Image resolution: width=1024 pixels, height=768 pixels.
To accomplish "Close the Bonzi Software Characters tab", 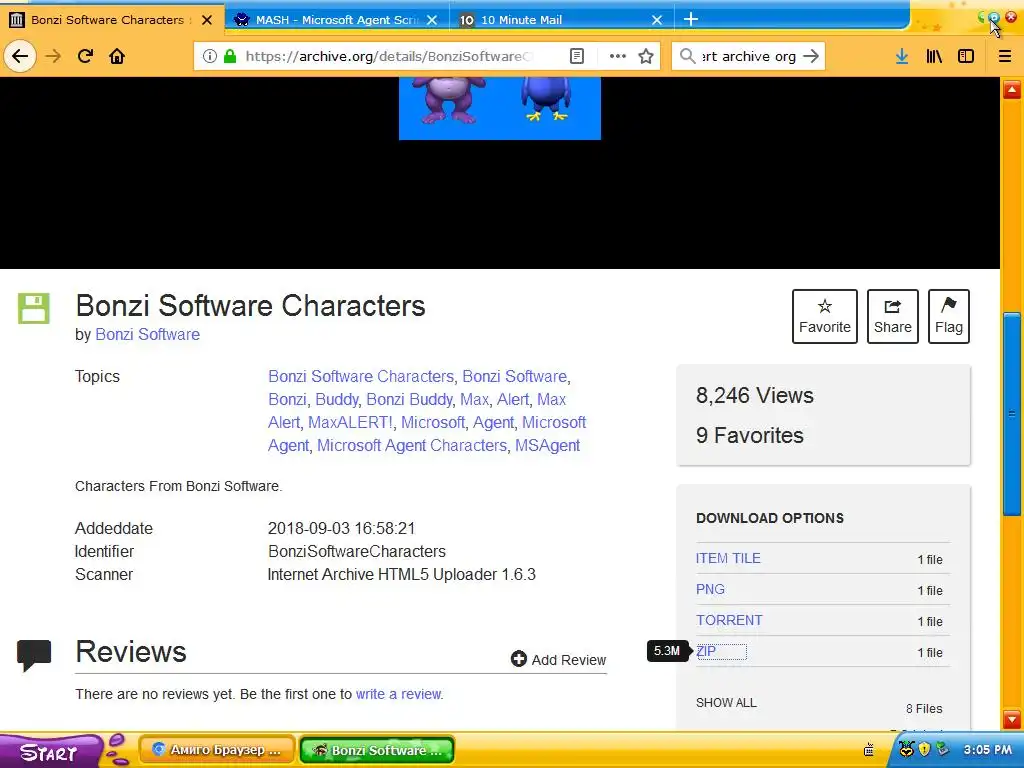I will coord(207,20).
